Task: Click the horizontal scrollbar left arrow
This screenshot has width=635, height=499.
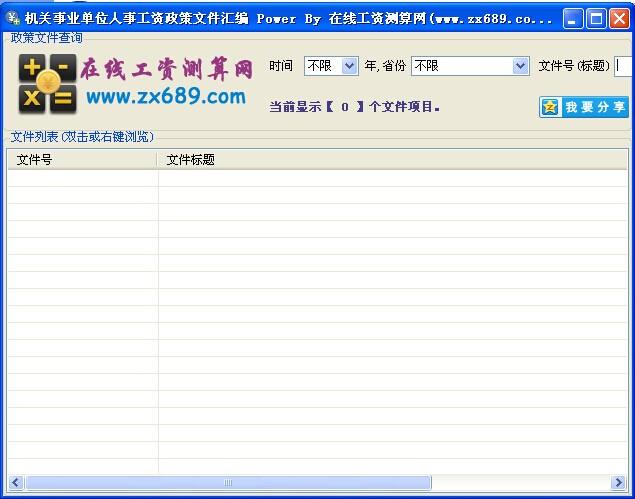Action: click(16, 483)
